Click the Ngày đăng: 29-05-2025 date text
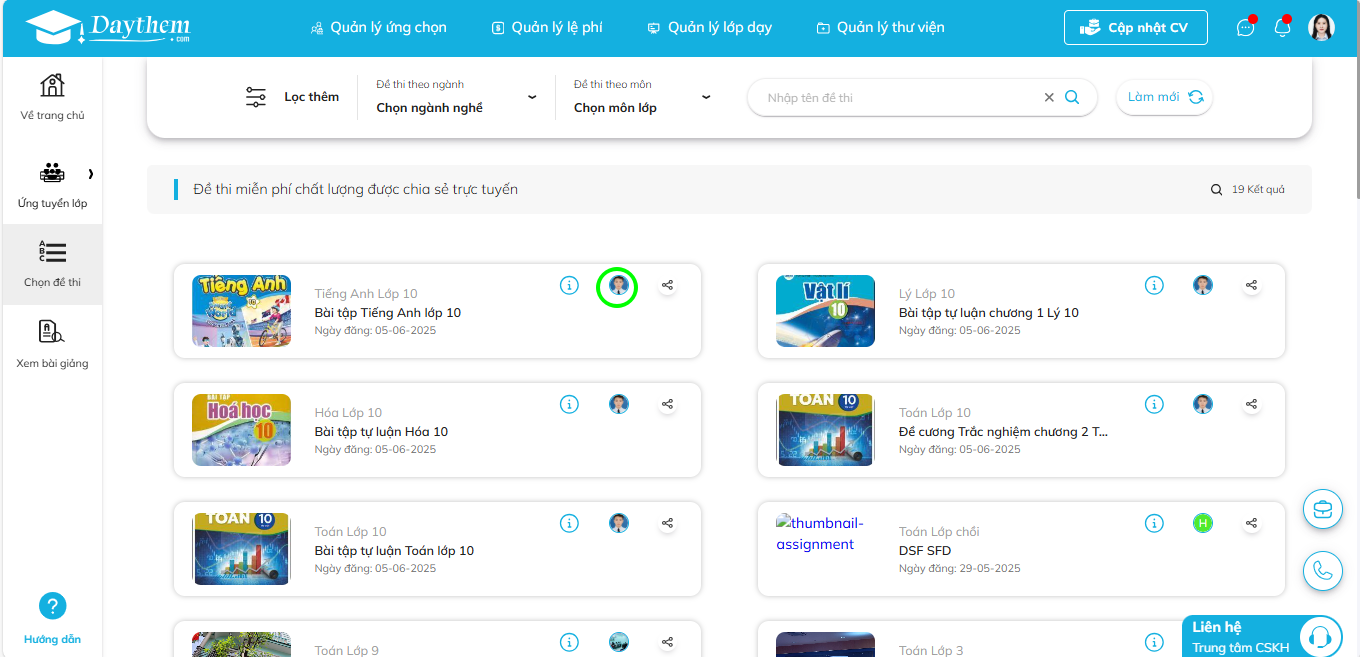Image resolution: width=1360 pixels, height=657 pixels. (x=960, y=569)
